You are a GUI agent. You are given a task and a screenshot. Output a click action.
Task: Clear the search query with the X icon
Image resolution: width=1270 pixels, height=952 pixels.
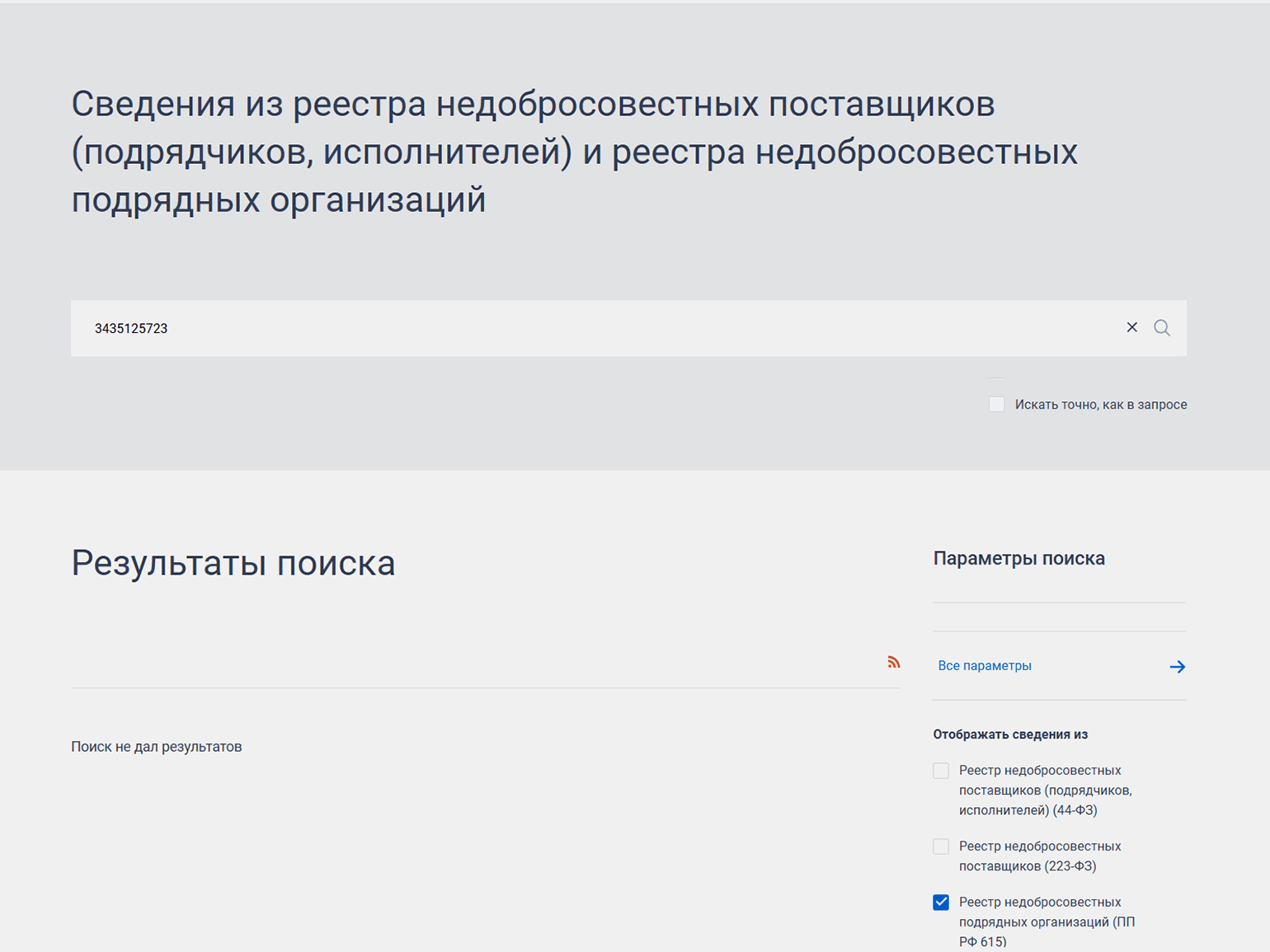1131,328
